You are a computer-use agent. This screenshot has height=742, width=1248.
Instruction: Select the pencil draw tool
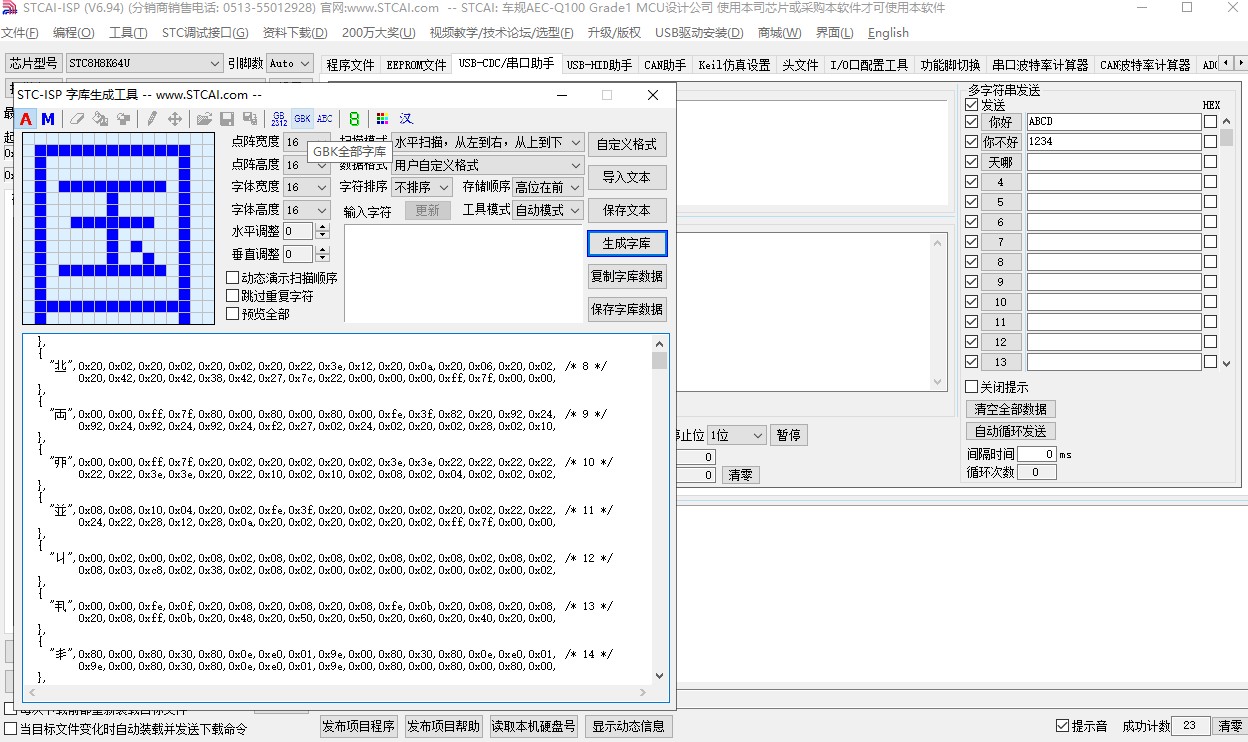point(152,119)
